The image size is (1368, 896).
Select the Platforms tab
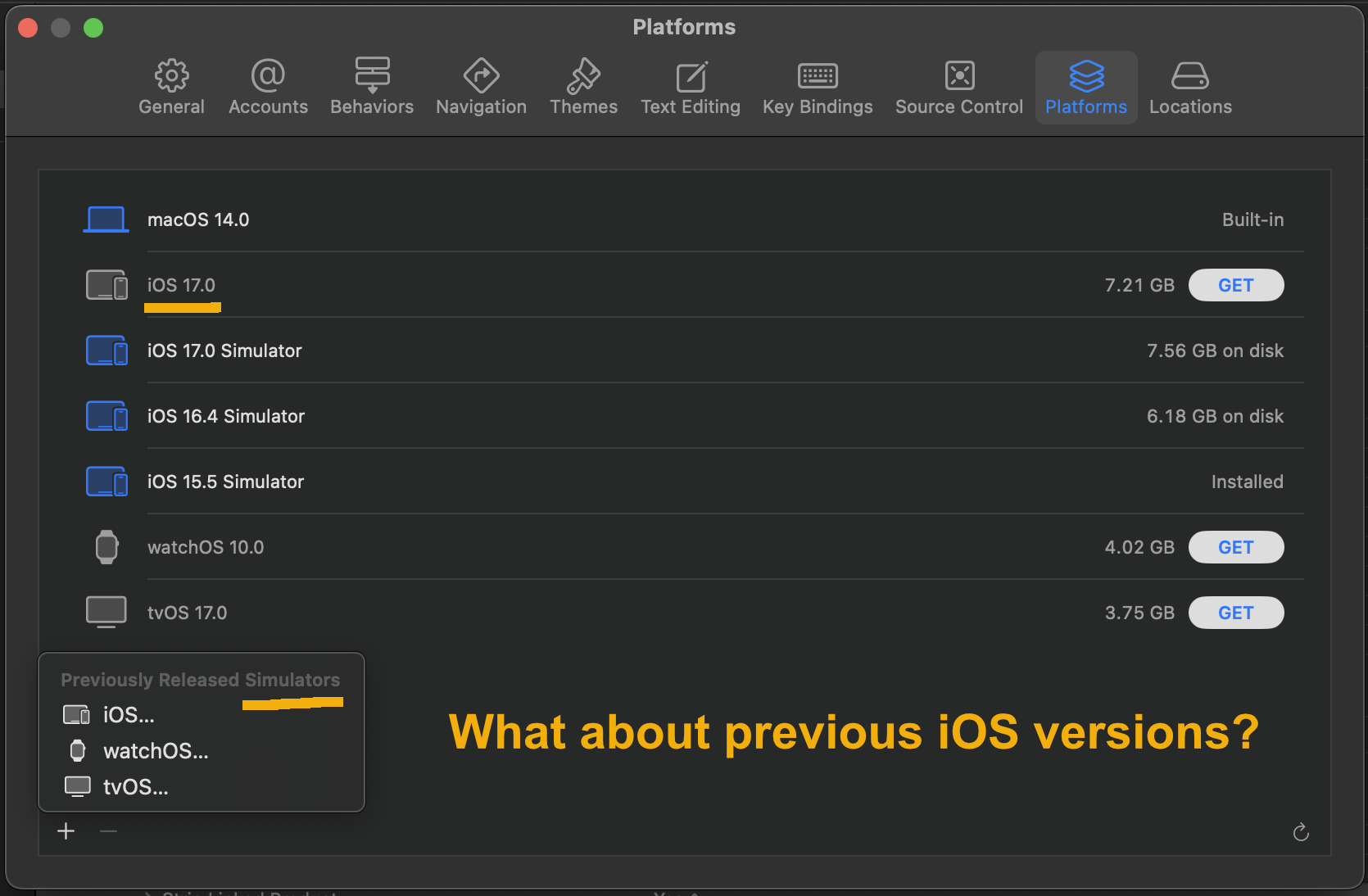coord(1086,86)
